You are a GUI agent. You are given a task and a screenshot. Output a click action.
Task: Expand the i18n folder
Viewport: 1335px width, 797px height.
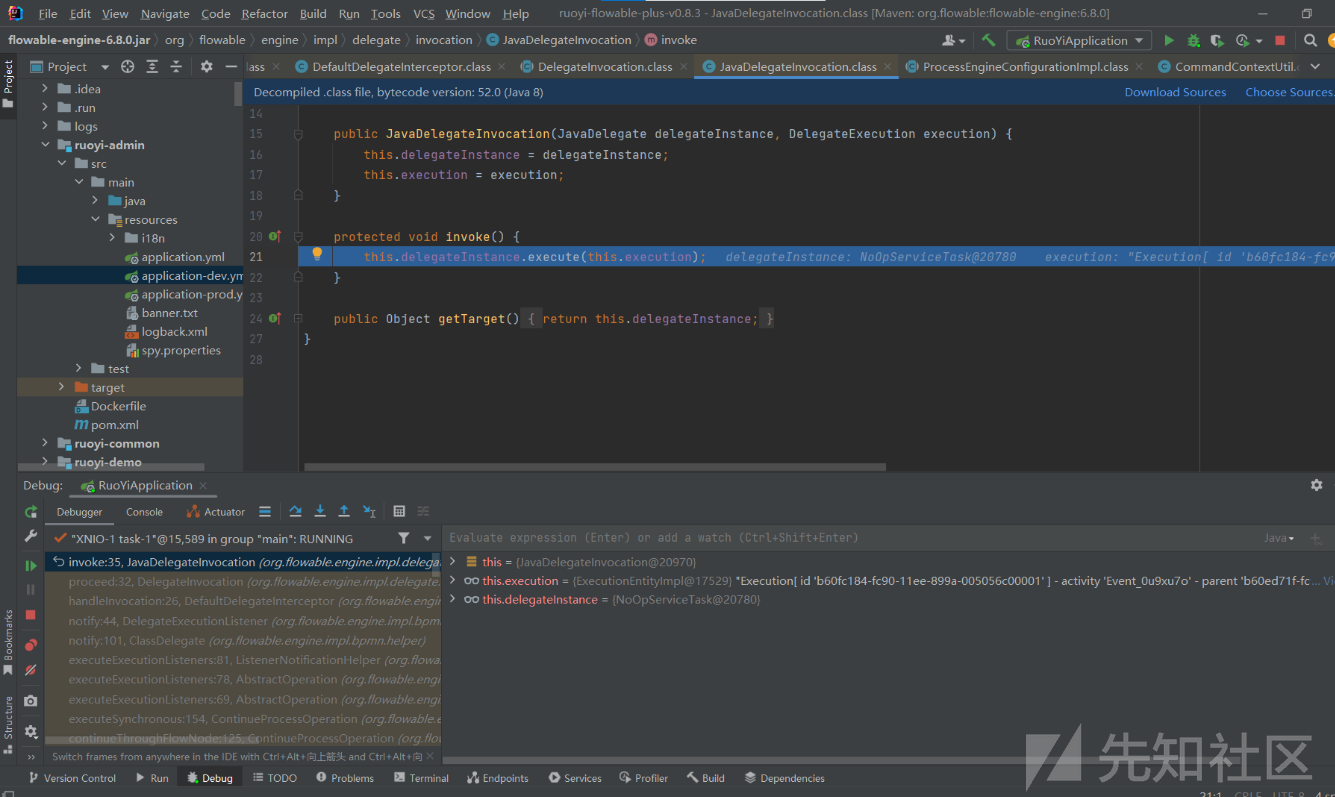[x=112, y=238]
